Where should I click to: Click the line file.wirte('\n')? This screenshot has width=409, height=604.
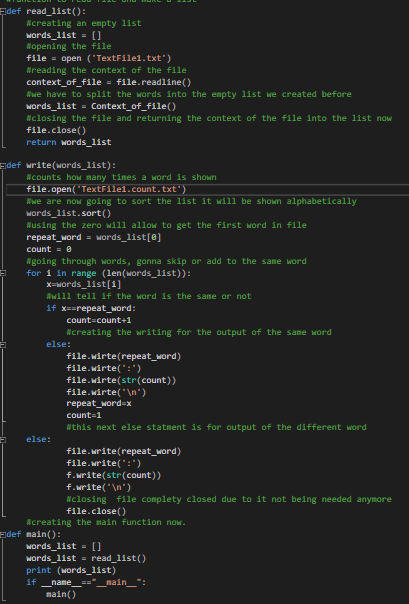coord(106,392)
